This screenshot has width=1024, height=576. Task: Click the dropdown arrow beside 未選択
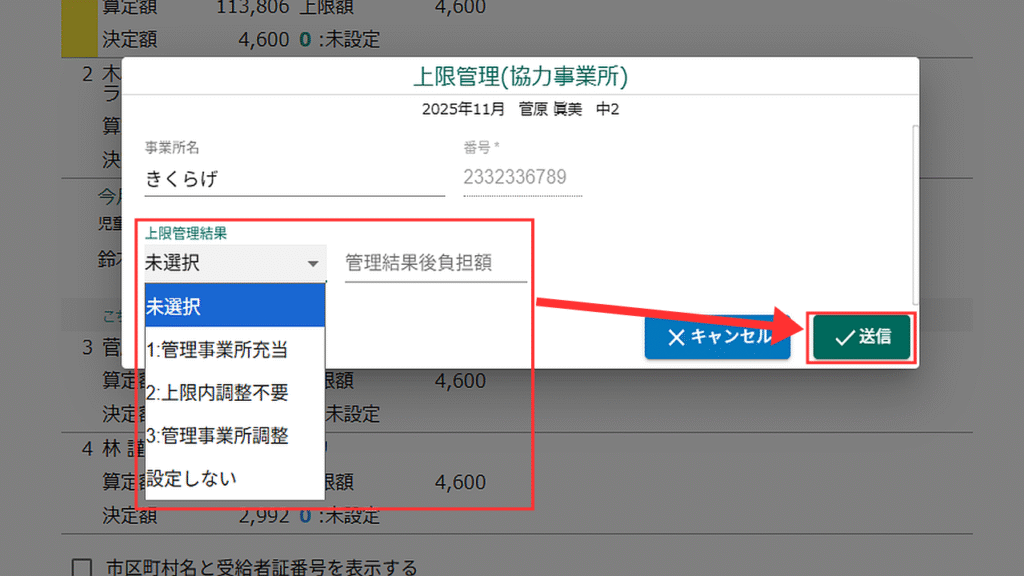(313, 264)
